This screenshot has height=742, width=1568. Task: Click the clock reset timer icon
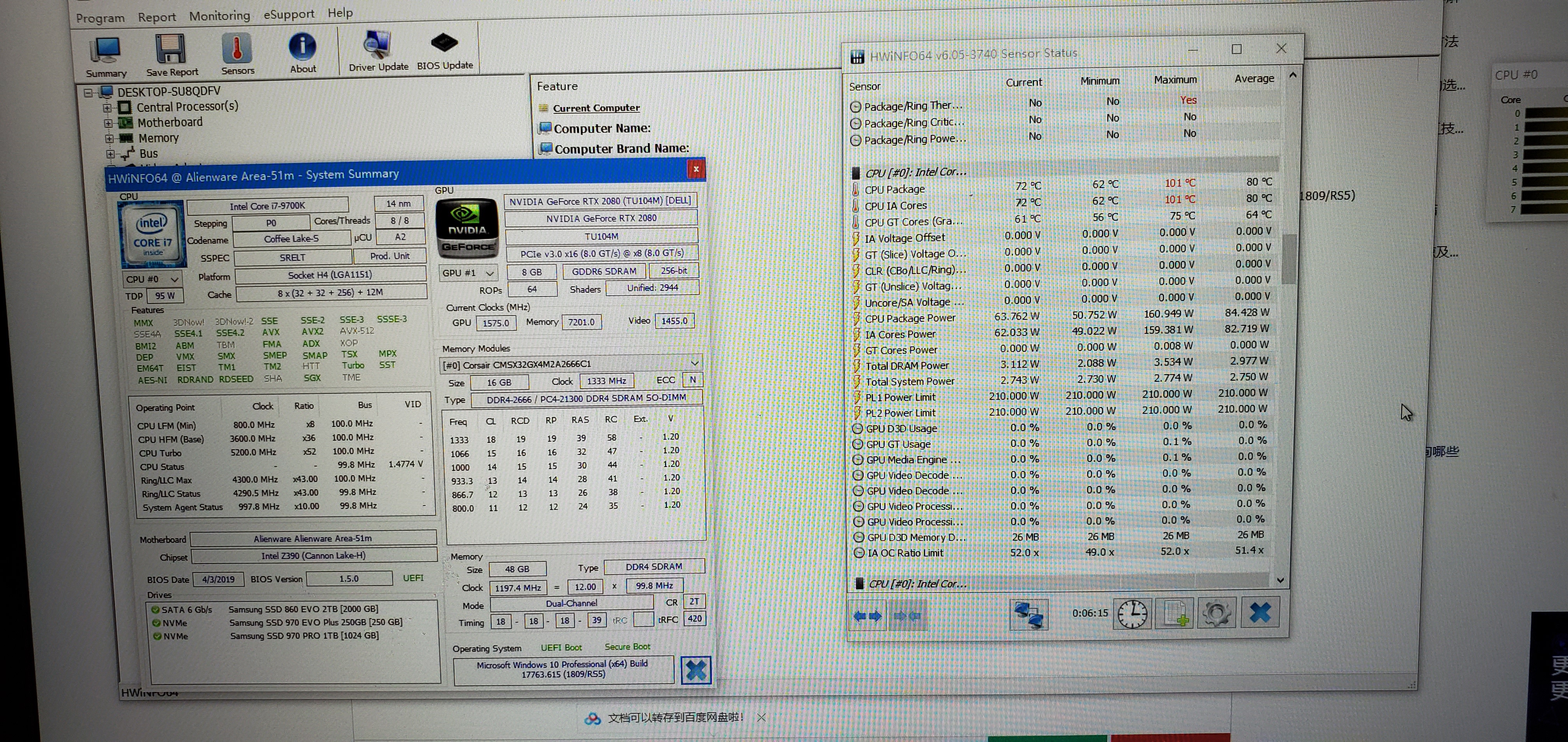1132,614
